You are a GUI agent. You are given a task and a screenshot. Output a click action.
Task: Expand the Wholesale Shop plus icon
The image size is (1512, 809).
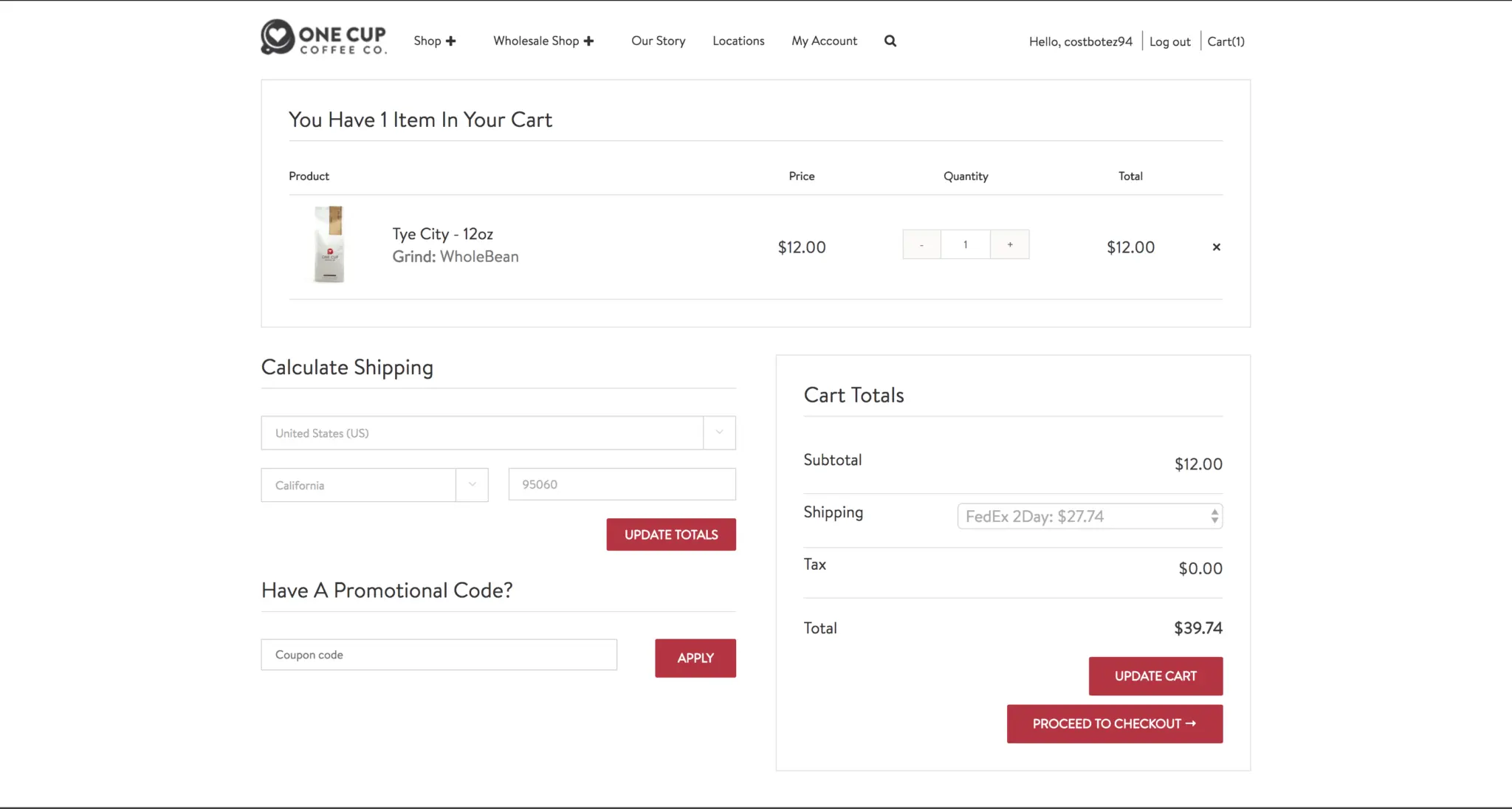[588, 41]
